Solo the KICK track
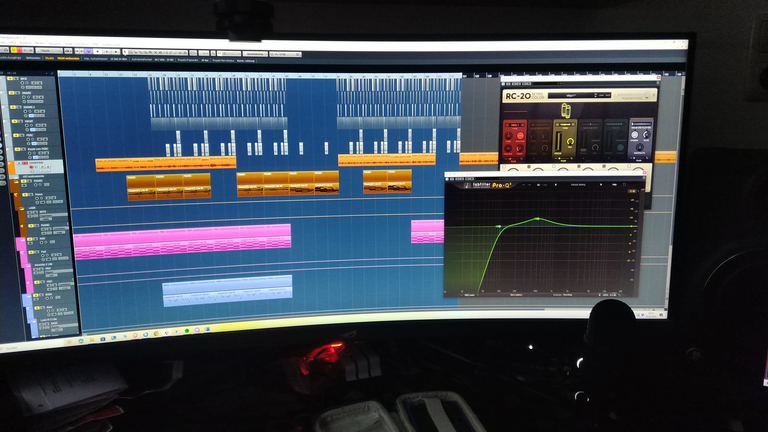 point(16,79)
